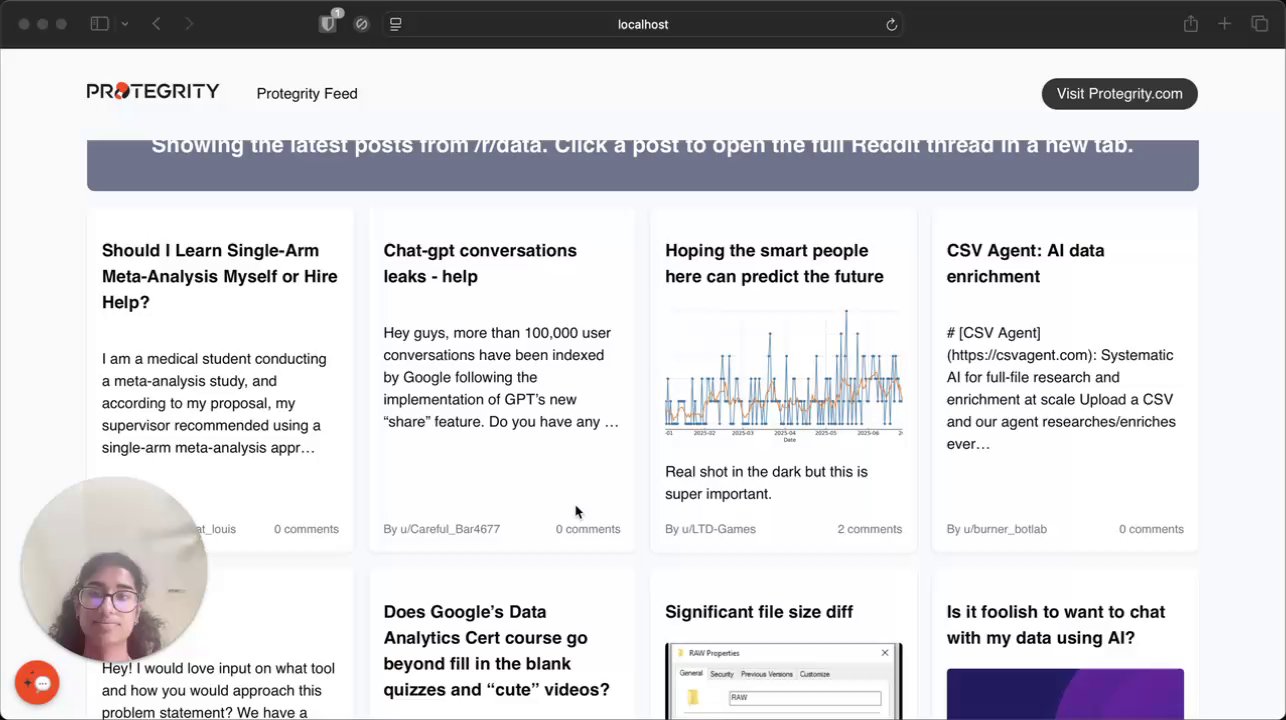Open the Significant file size diff post
The height and width of the screenshot is (720, 1286).
coord(759,612)
